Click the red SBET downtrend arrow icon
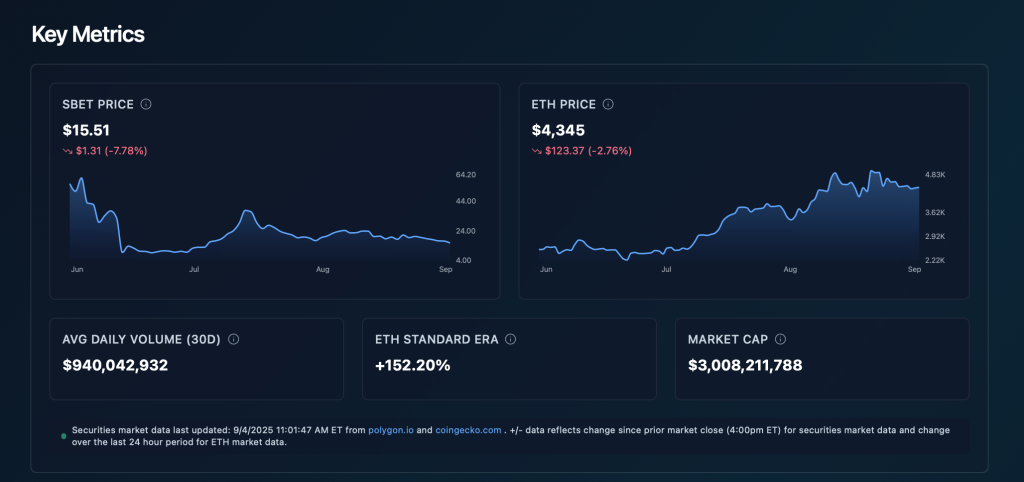 point(67,151)
